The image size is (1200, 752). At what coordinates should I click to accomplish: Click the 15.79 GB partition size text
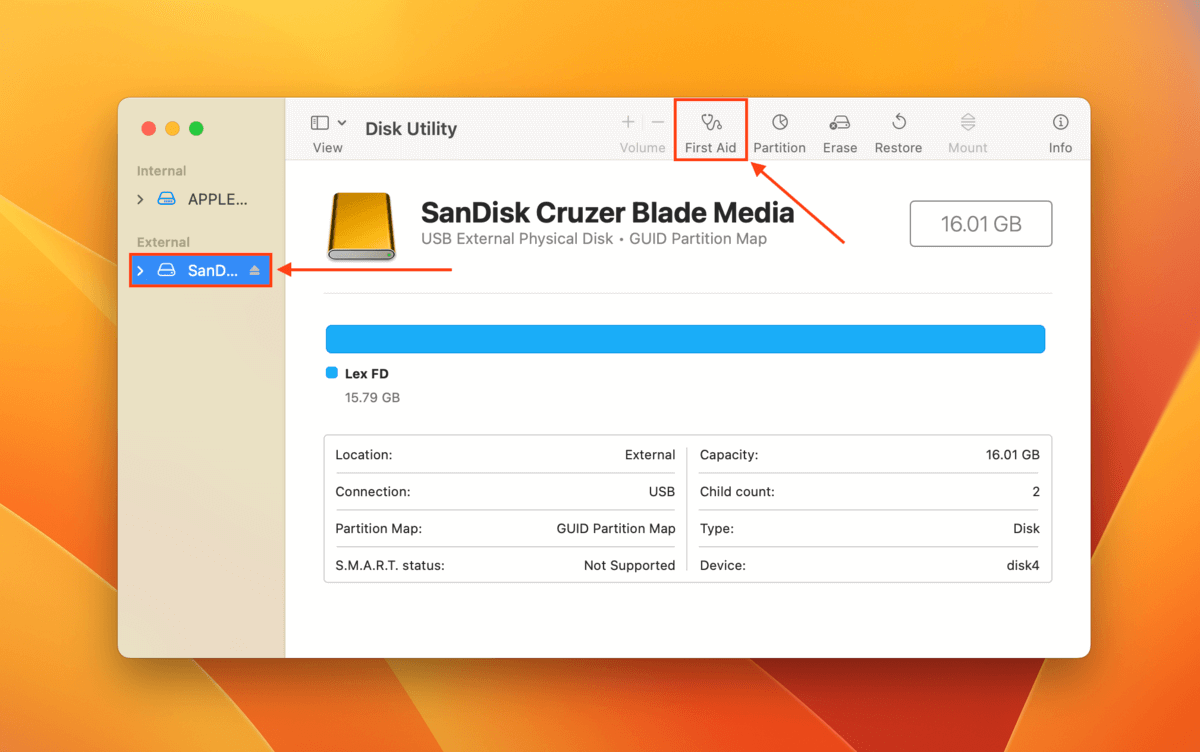coord(372,397)
